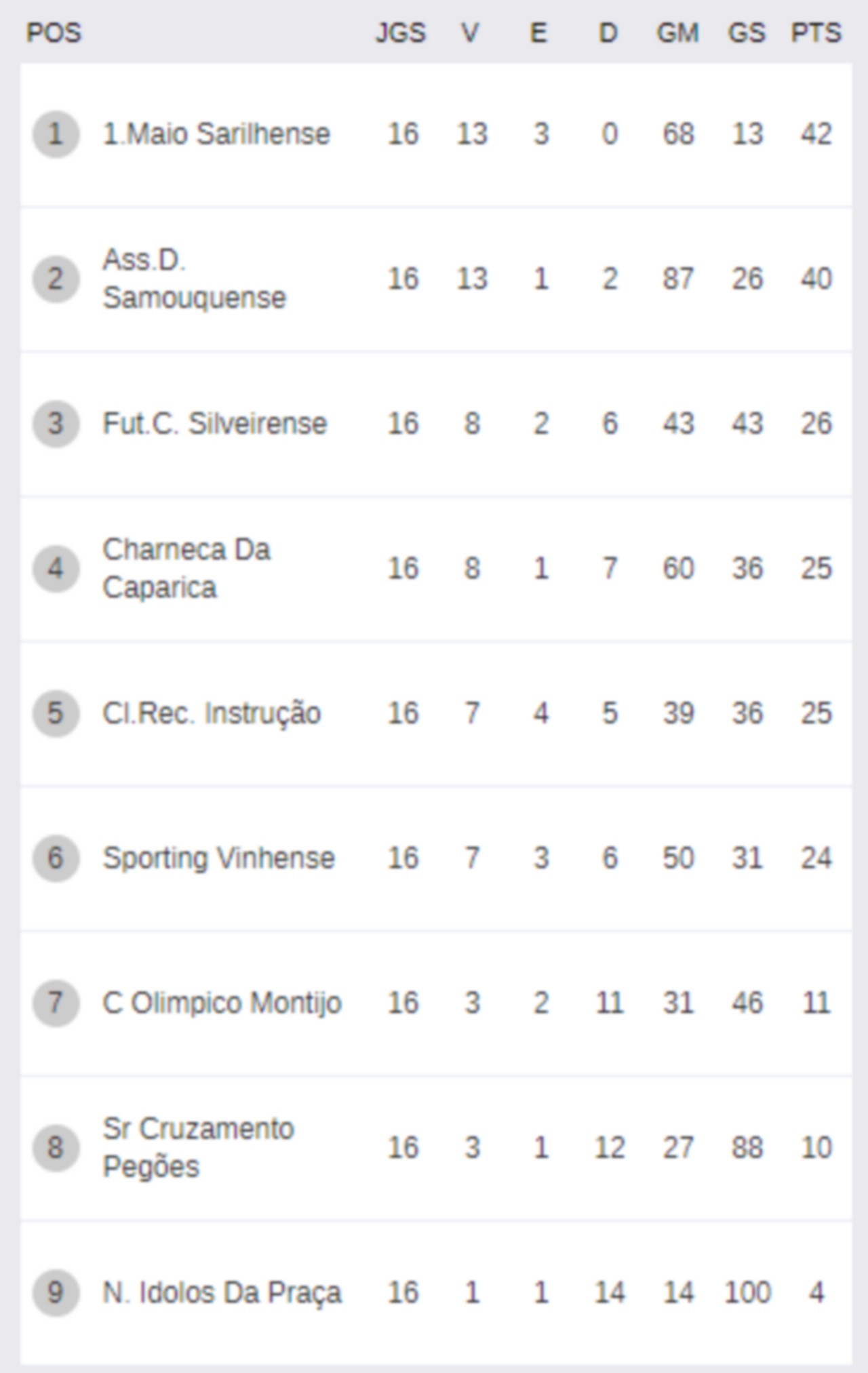Open team Ass.D. Samouquense
868x1373 pixels.
click(195, 279)
